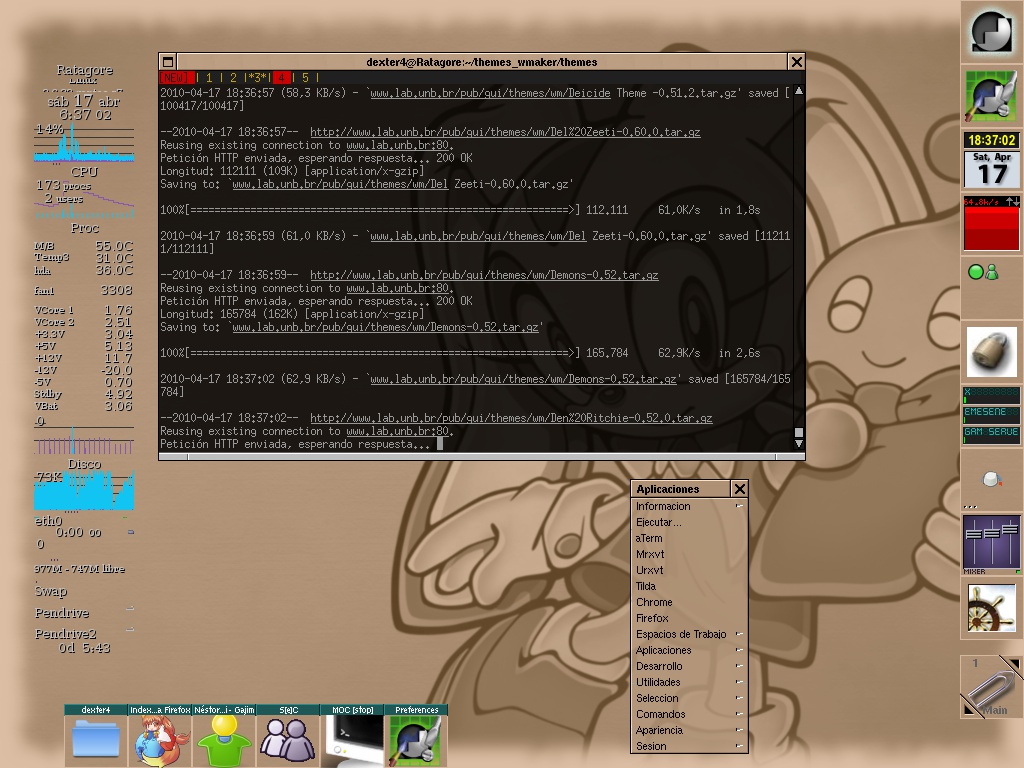Click the EMESENE launcher button dockapp
Viewport: 1024px width, 768px height.
991,413
